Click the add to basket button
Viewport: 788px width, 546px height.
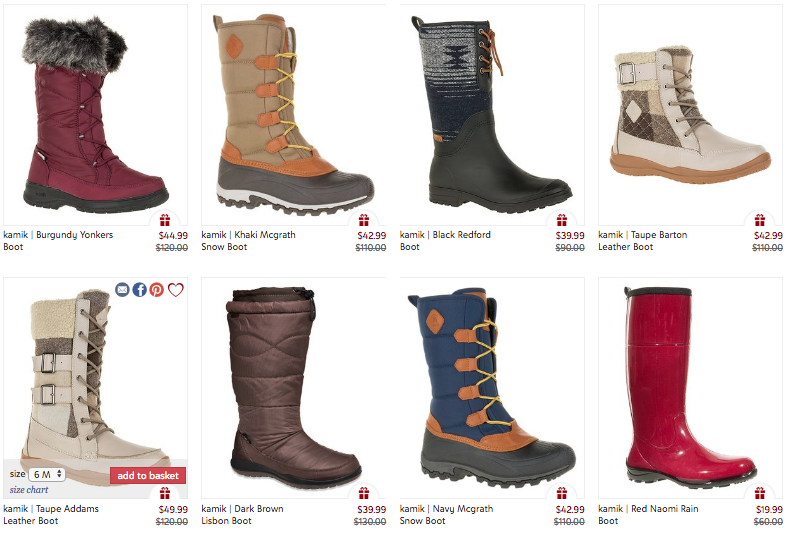point(148,476)
